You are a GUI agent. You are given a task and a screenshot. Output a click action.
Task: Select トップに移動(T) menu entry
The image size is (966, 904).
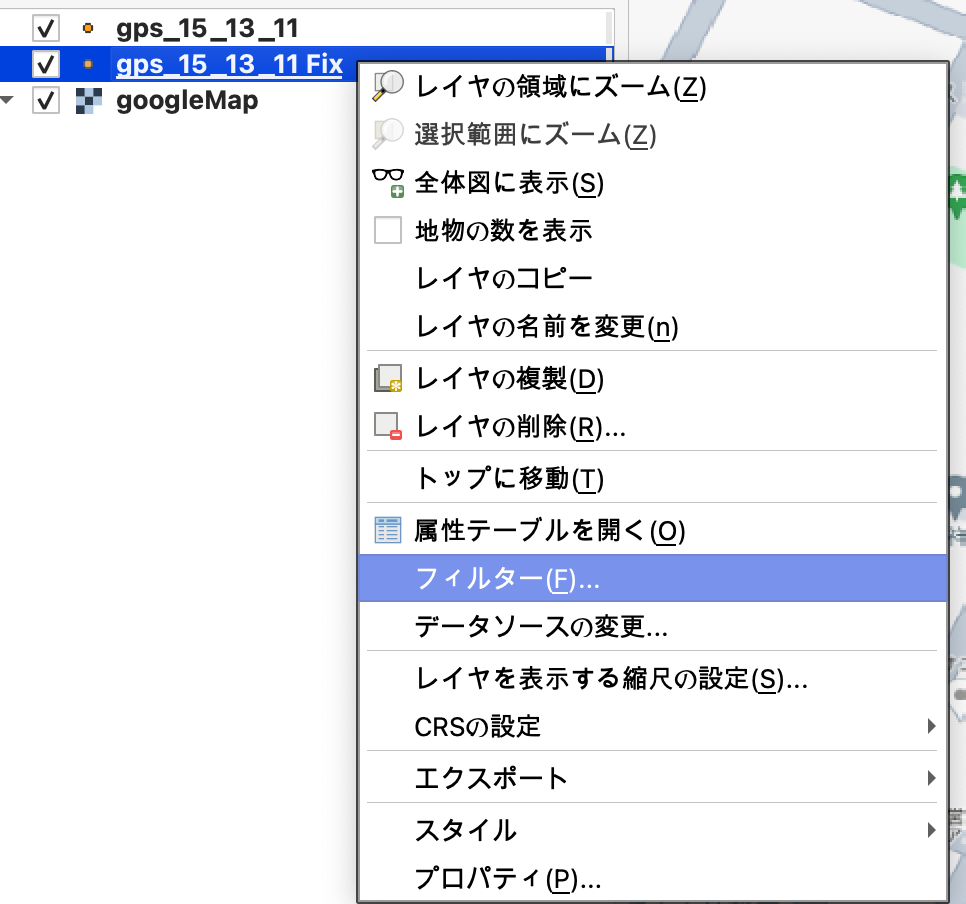tap(653, 478)
